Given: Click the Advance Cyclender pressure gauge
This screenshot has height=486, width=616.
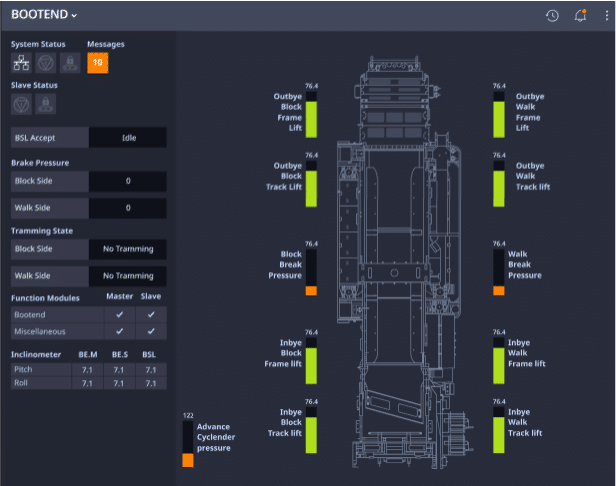Looking at the screenshot, I should click(188, 444).
